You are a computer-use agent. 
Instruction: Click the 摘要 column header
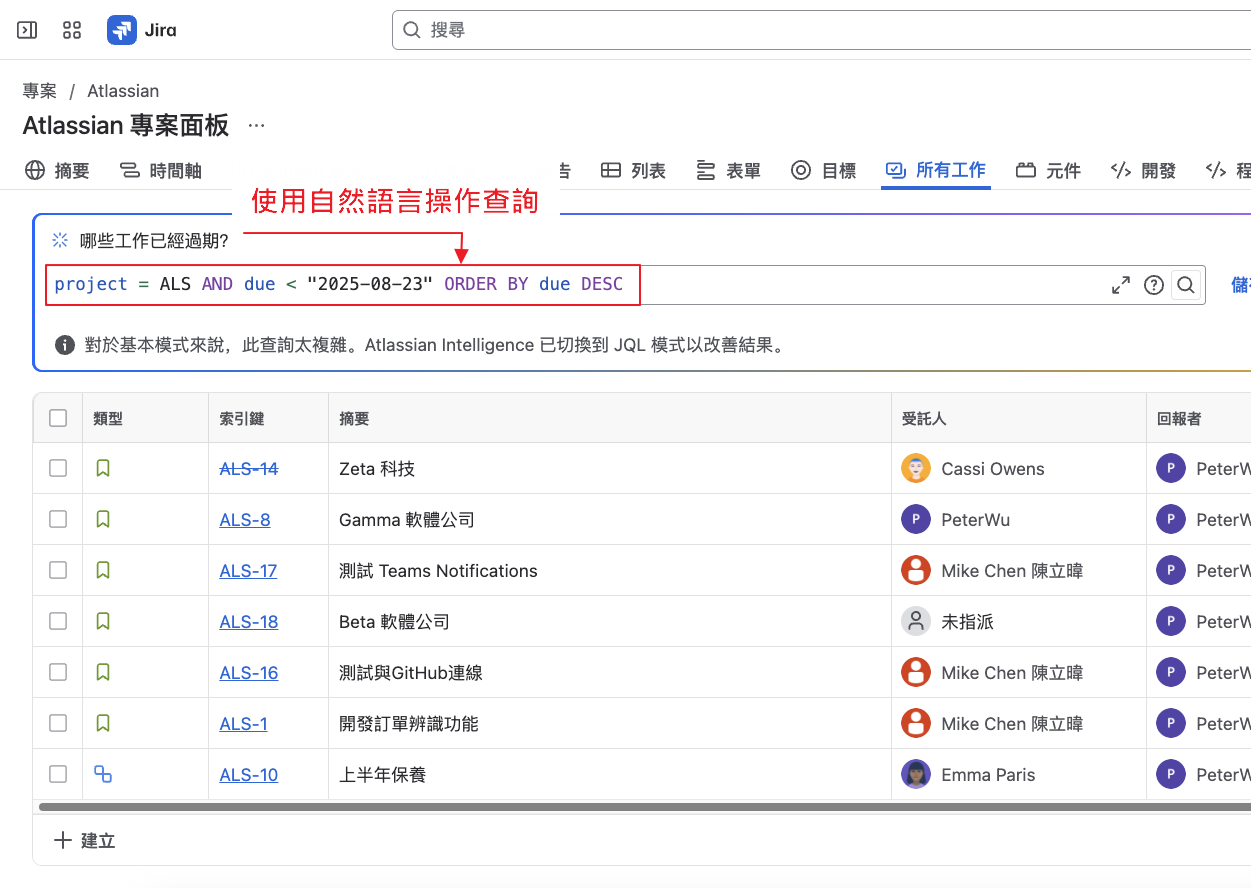click(354, 419)
